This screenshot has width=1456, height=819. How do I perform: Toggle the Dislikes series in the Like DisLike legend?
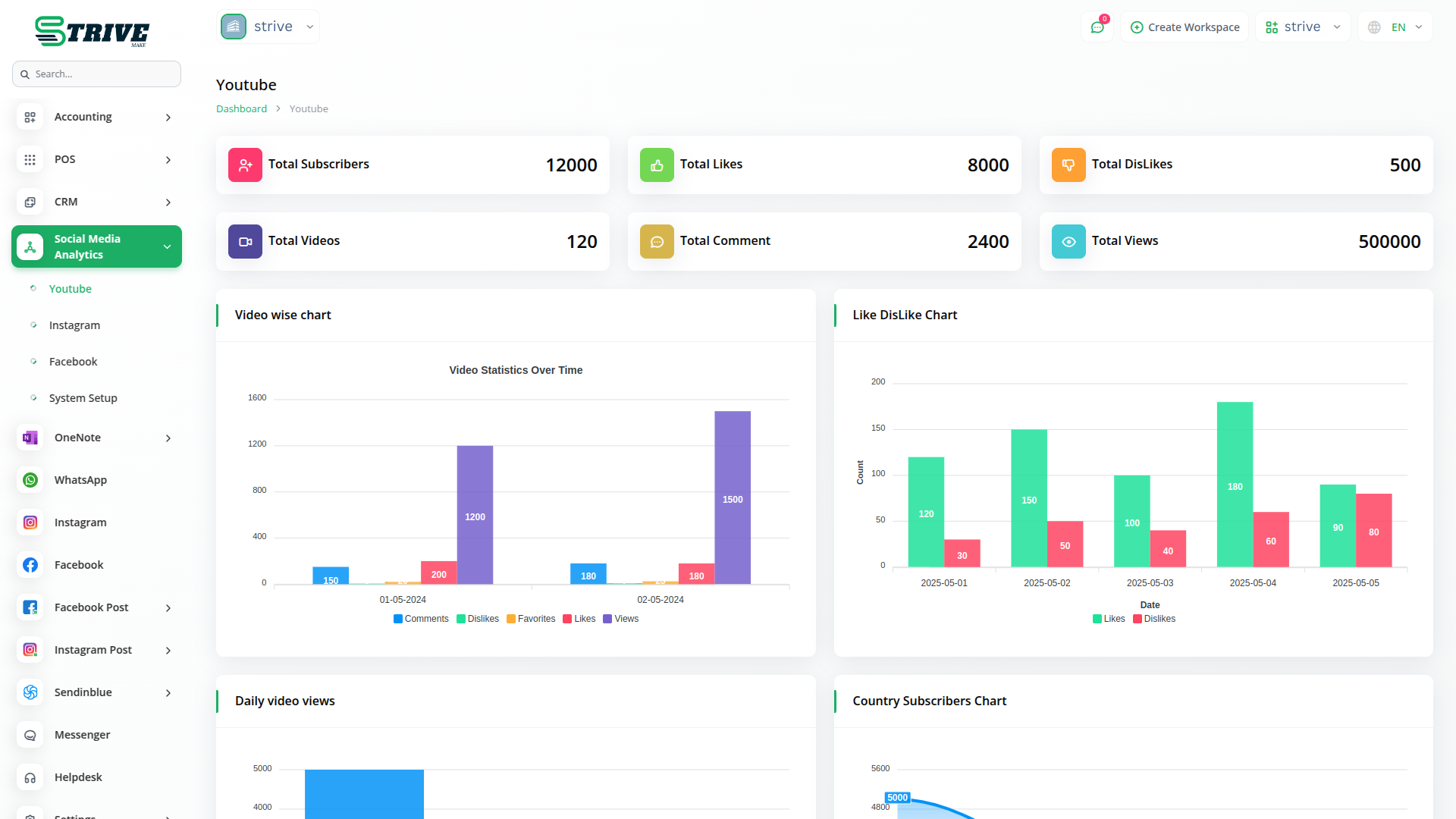point(1153,619)
